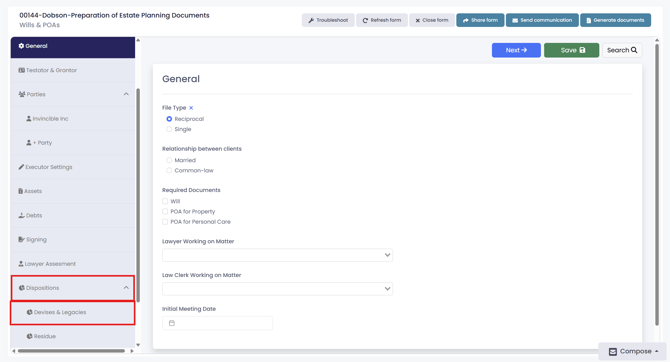Click sidebar scroll down arrow

(x=138, y=345)
